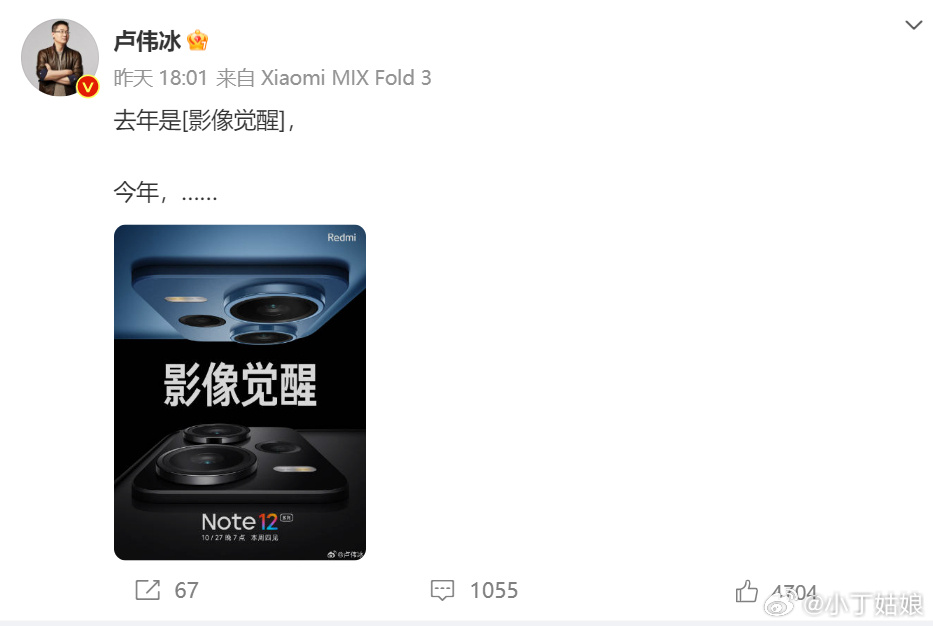Click the like count number
Screen dimensions: 933x626
click(794, 591)
